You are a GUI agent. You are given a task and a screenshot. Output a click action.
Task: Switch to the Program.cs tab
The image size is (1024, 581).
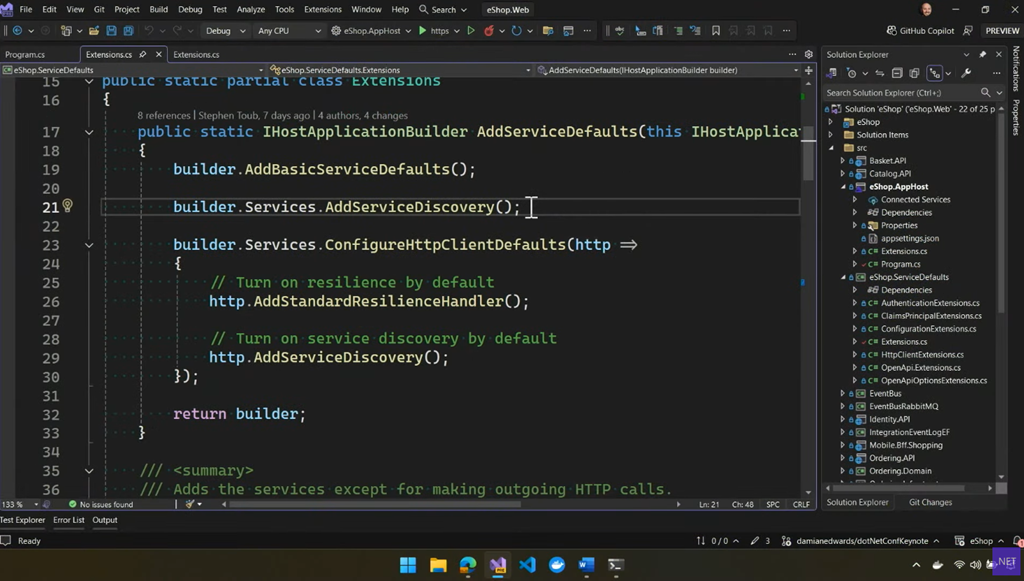[x=25, y=55]
